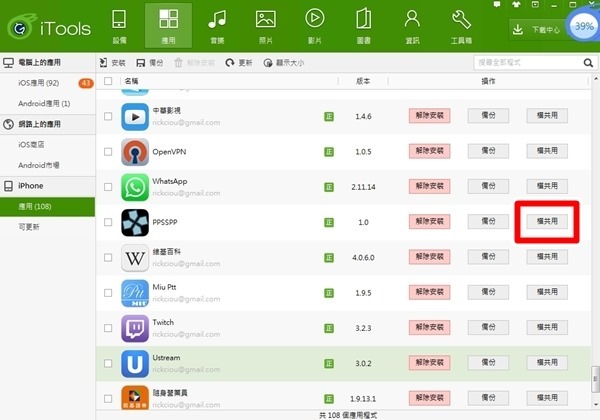This screenshot has height=420, width=600.
Task: Click the 隨身警察局 app icon
Action: pyautogui.click(x=135, y=397)
